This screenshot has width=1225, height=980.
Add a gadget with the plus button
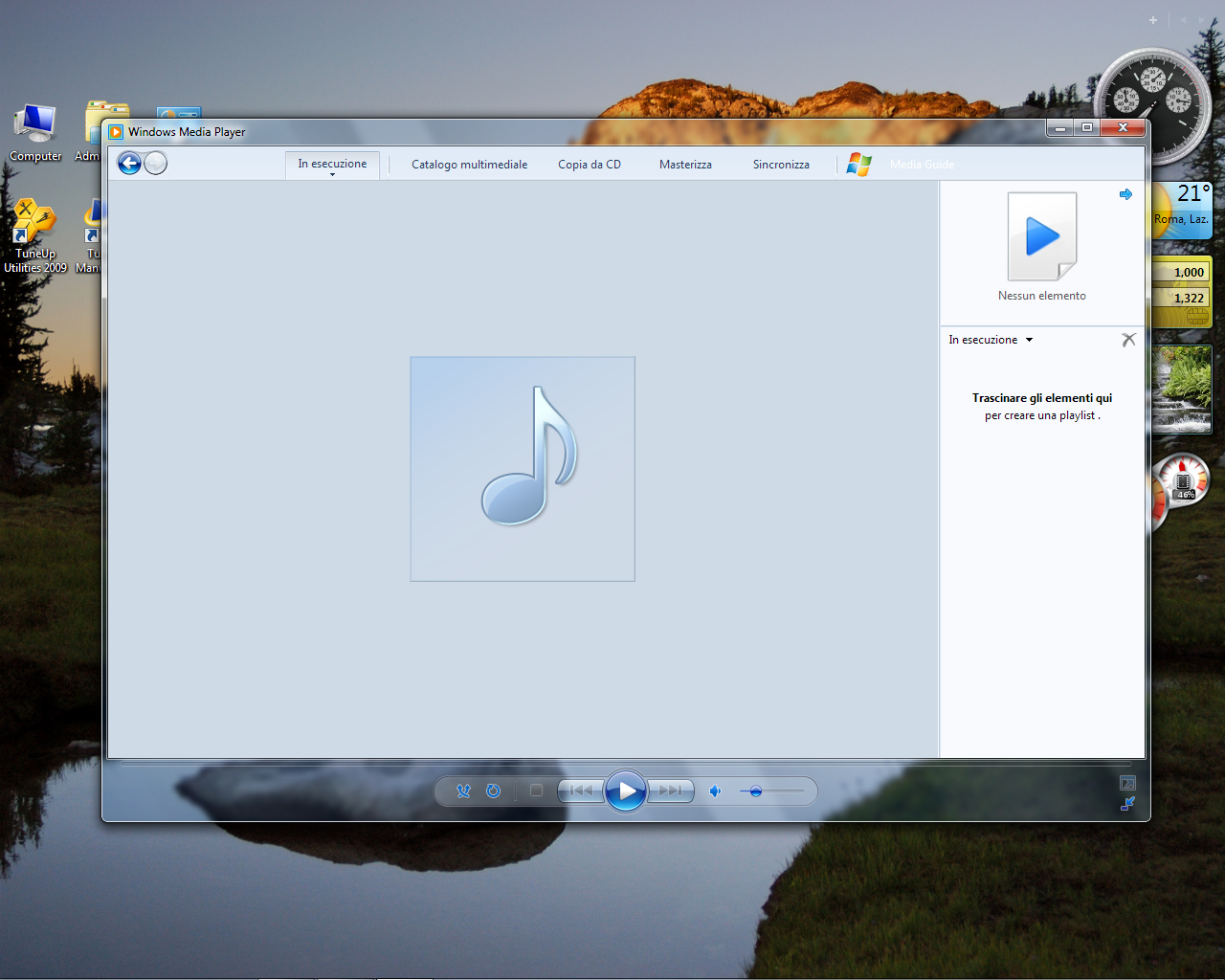click(1153, 20)
